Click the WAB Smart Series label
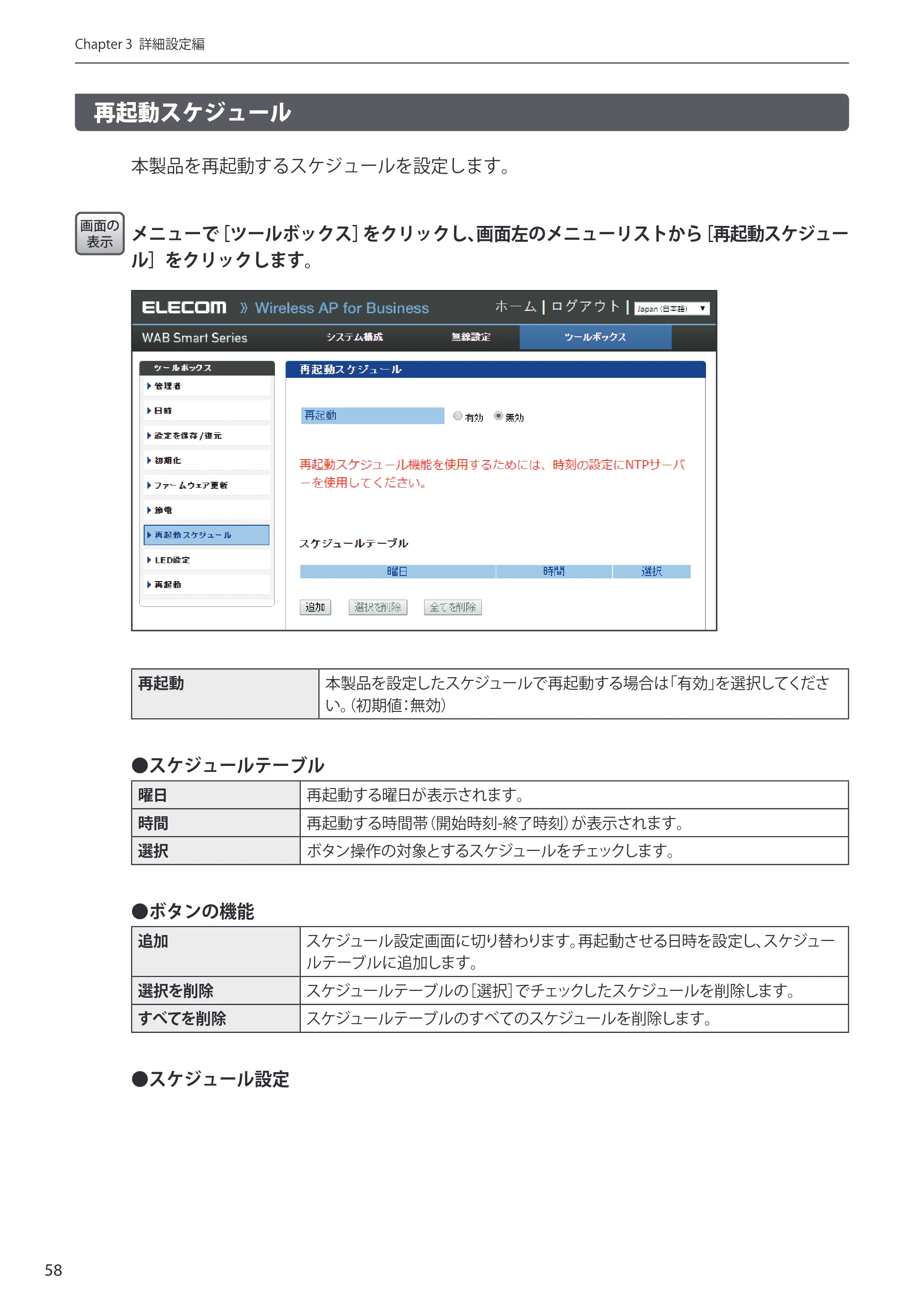The height and width of the screenshot is (1311, 924). [x=194, y=338]
